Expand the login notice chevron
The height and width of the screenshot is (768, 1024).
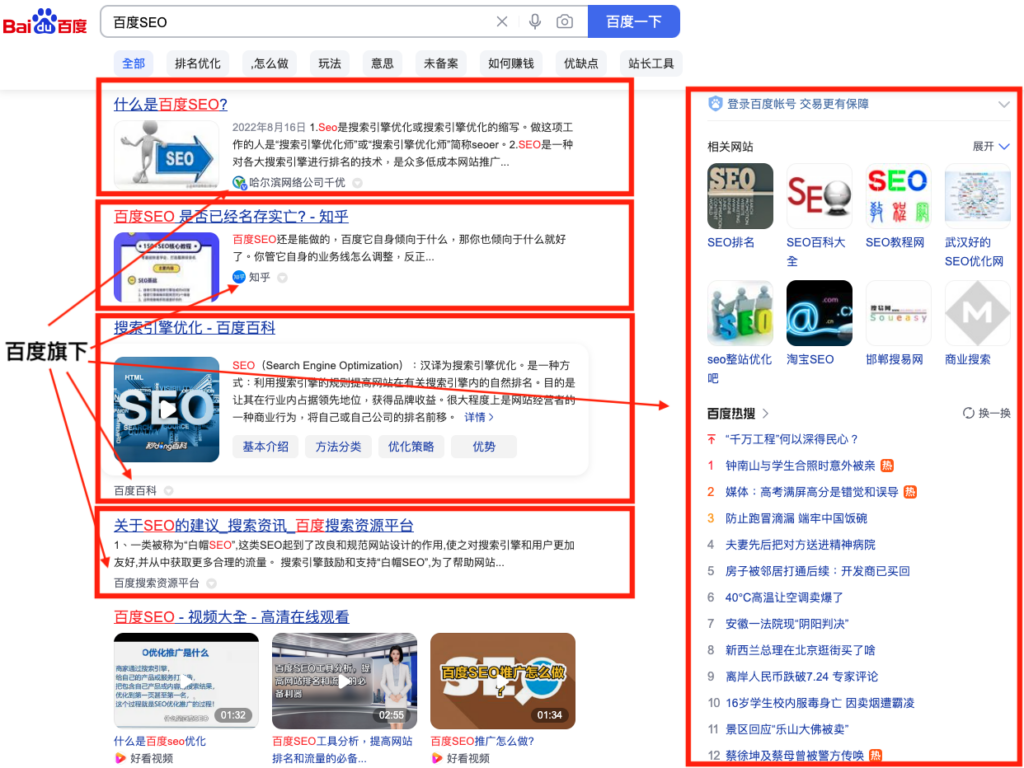(x=1004, y=104)
